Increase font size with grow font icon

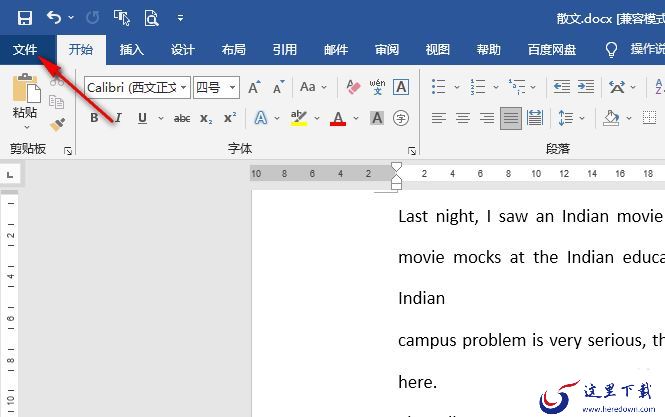(x=254, y=87)
